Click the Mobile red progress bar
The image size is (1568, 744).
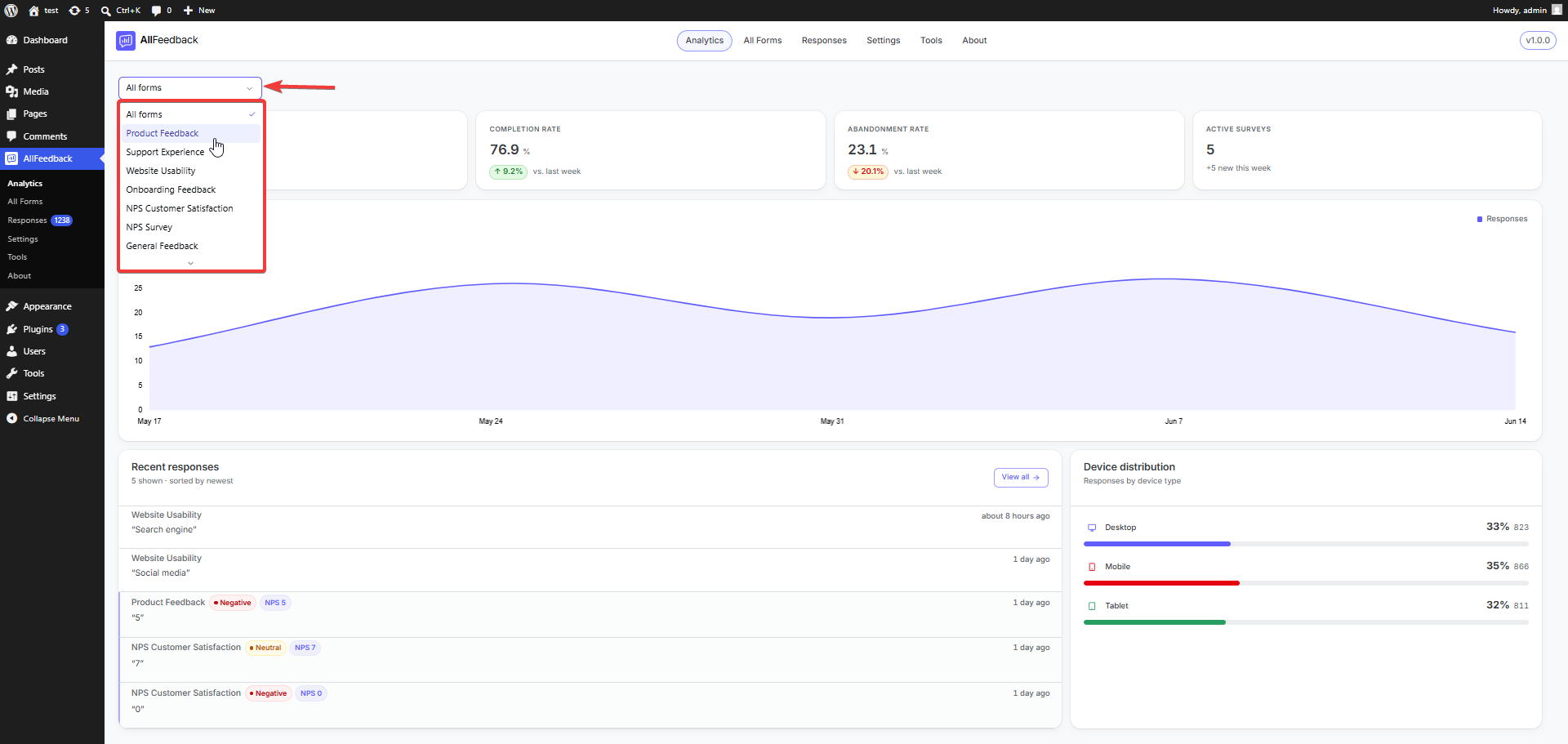1161,583
